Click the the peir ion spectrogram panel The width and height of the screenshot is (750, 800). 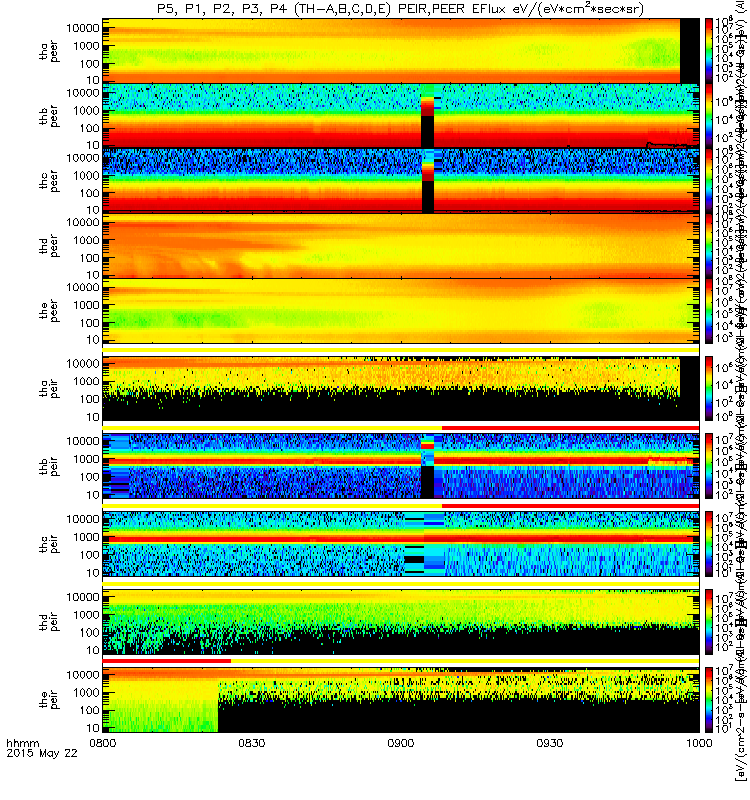pyautogui.click(x=401, y=700)
